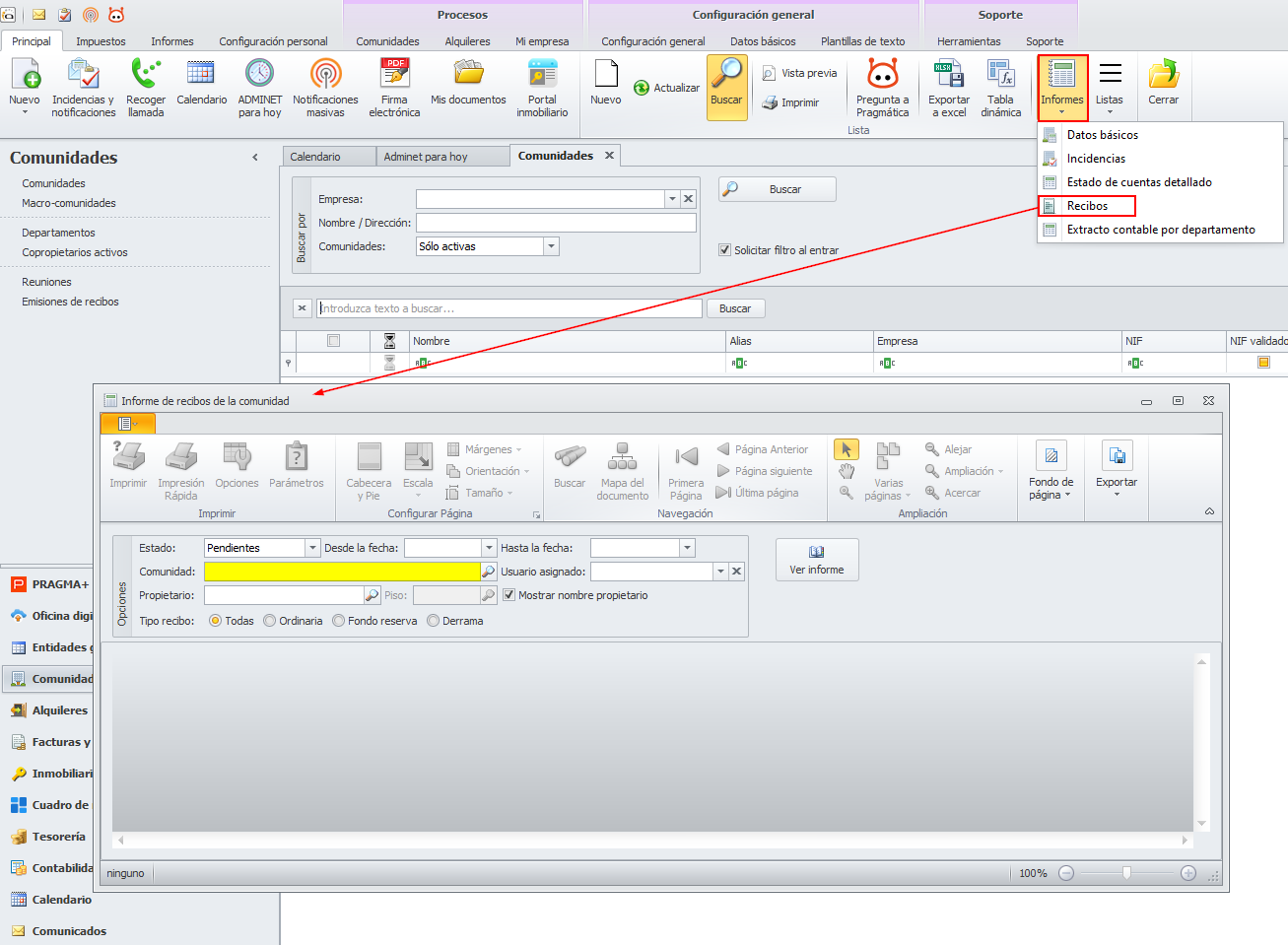This screenshot has width=1288, height=945.
Task: Expand the Empresa dropdown
Action: coord(672,199)
